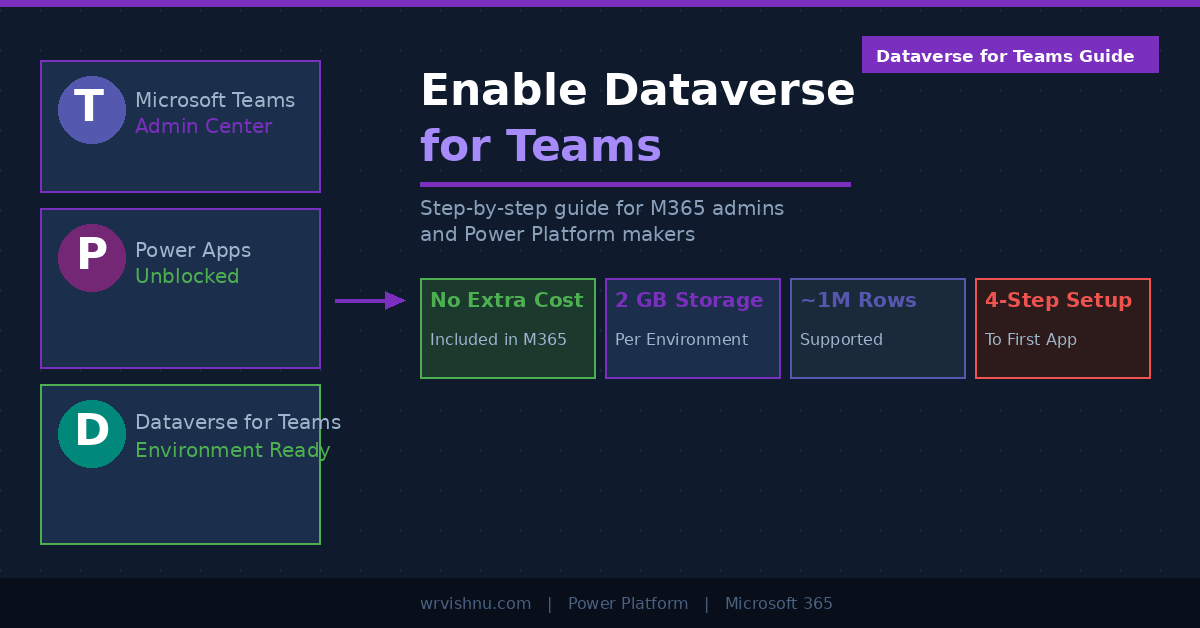Click the 'Step-by-step guide for M365 admins' subtitle

(602, 209)
